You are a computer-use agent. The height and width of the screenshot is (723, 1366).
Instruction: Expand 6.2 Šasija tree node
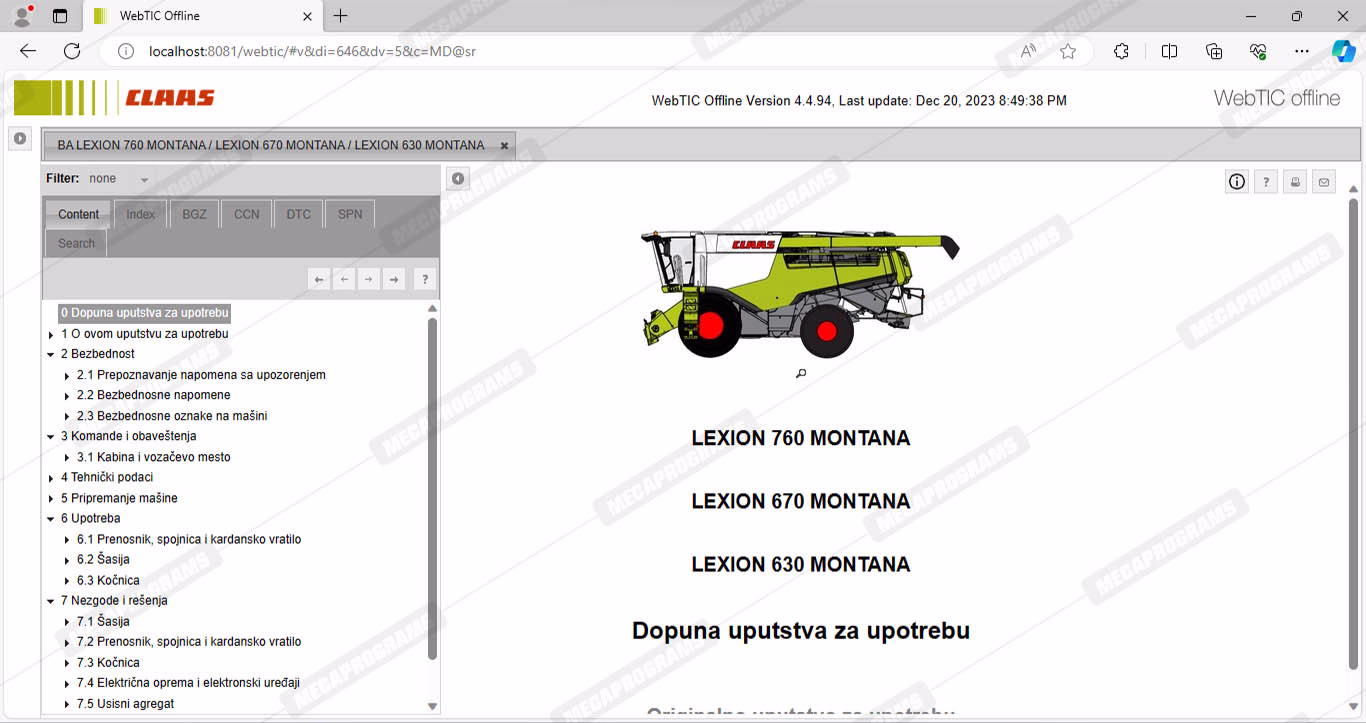tap(67, 560)
